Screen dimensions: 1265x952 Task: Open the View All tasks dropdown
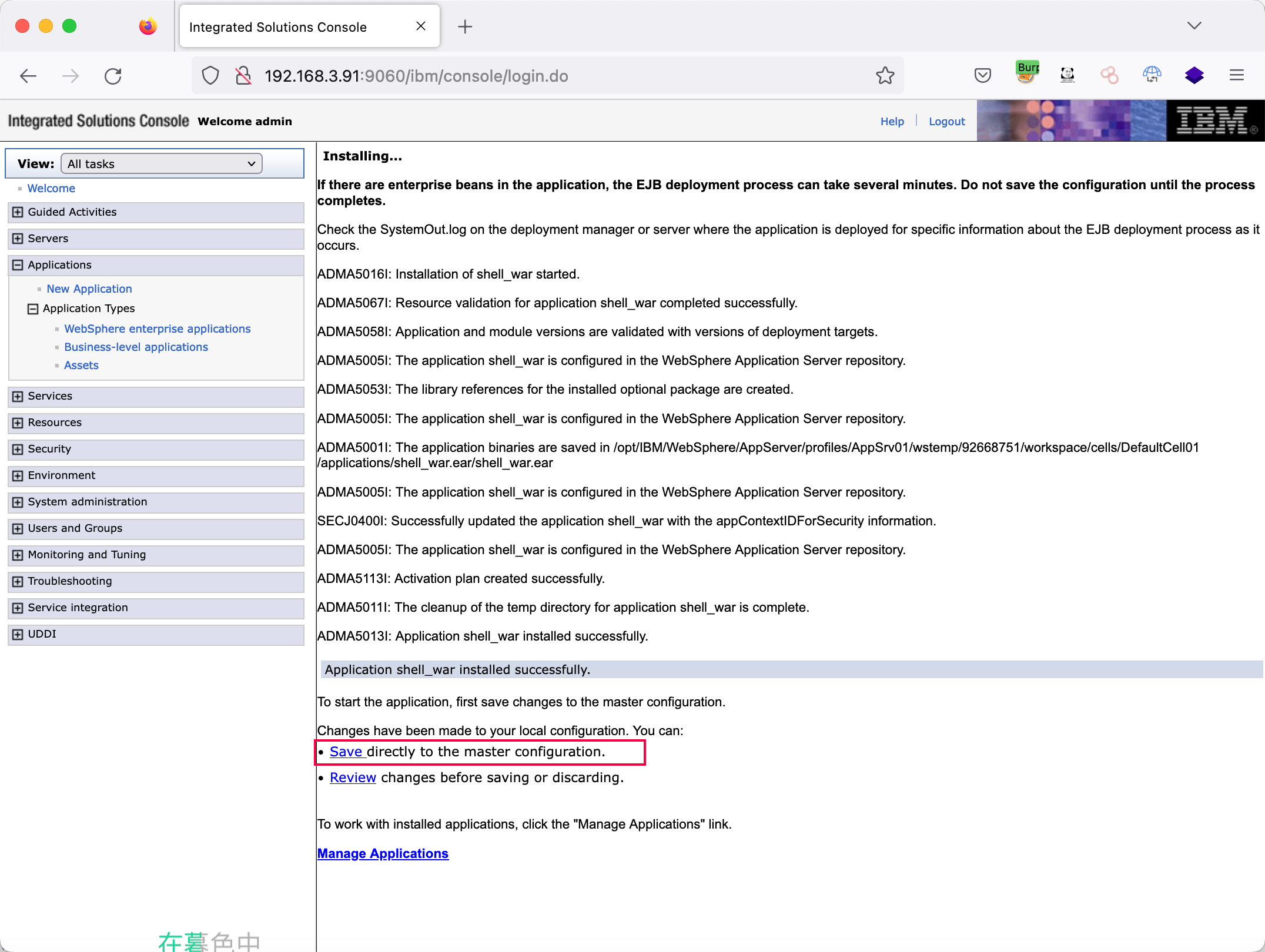[x=162, y=164]
